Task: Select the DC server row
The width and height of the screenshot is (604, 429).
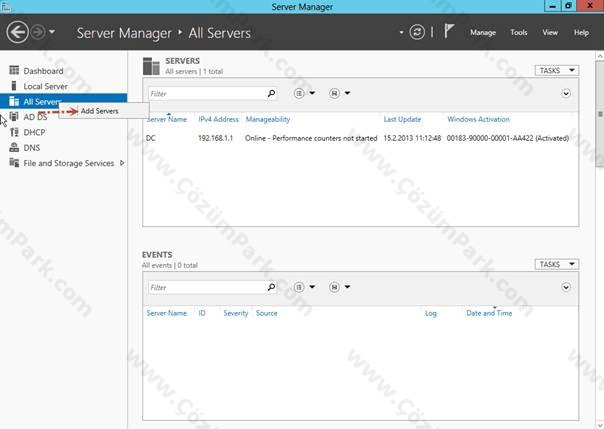Action: [x=361, y=138]
